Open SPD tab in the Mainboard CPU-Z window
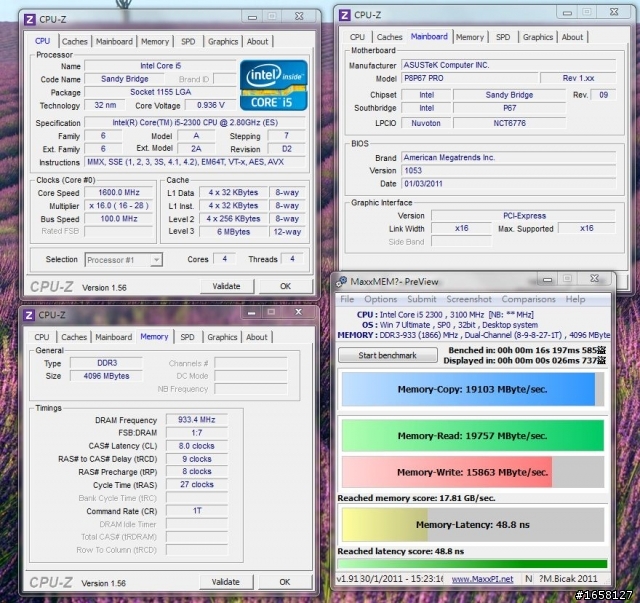This screenshot has height=603, width=640. (503, 37)
